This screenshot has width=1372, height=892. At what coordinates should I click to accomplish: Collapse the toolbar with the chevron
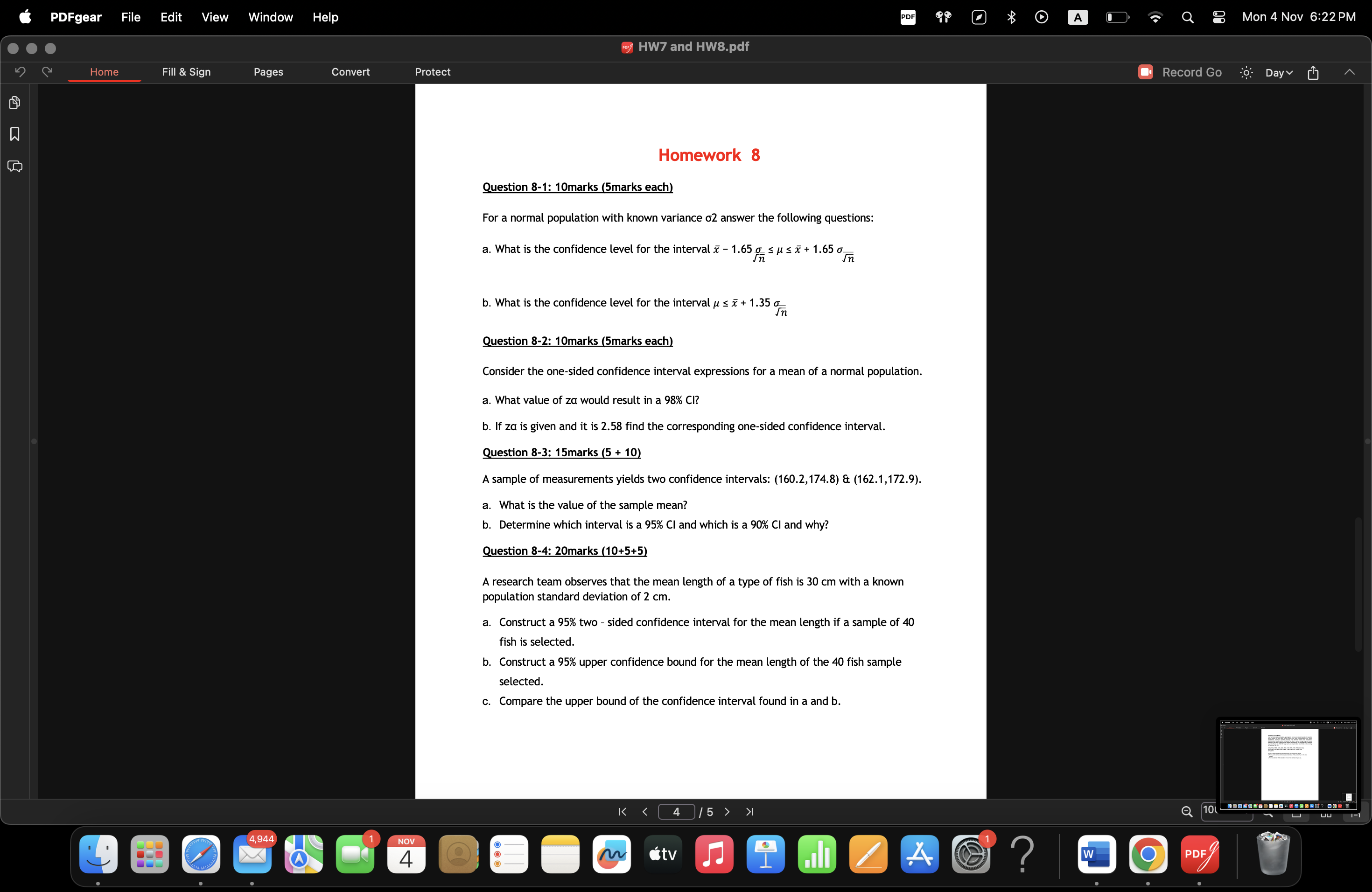tap(1350, 72)
